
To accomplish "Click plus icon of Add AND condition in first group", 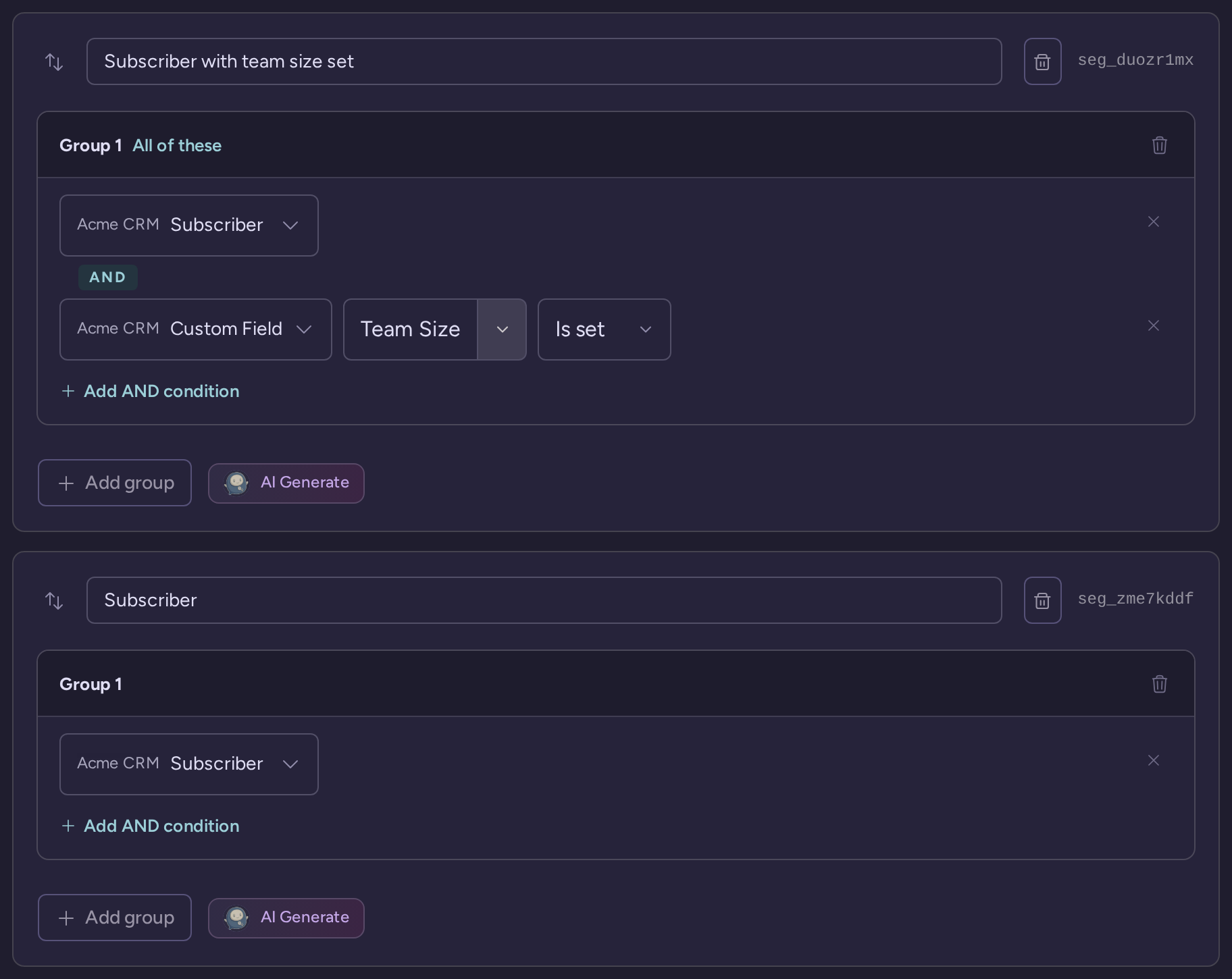I will [x=68, y=391].
